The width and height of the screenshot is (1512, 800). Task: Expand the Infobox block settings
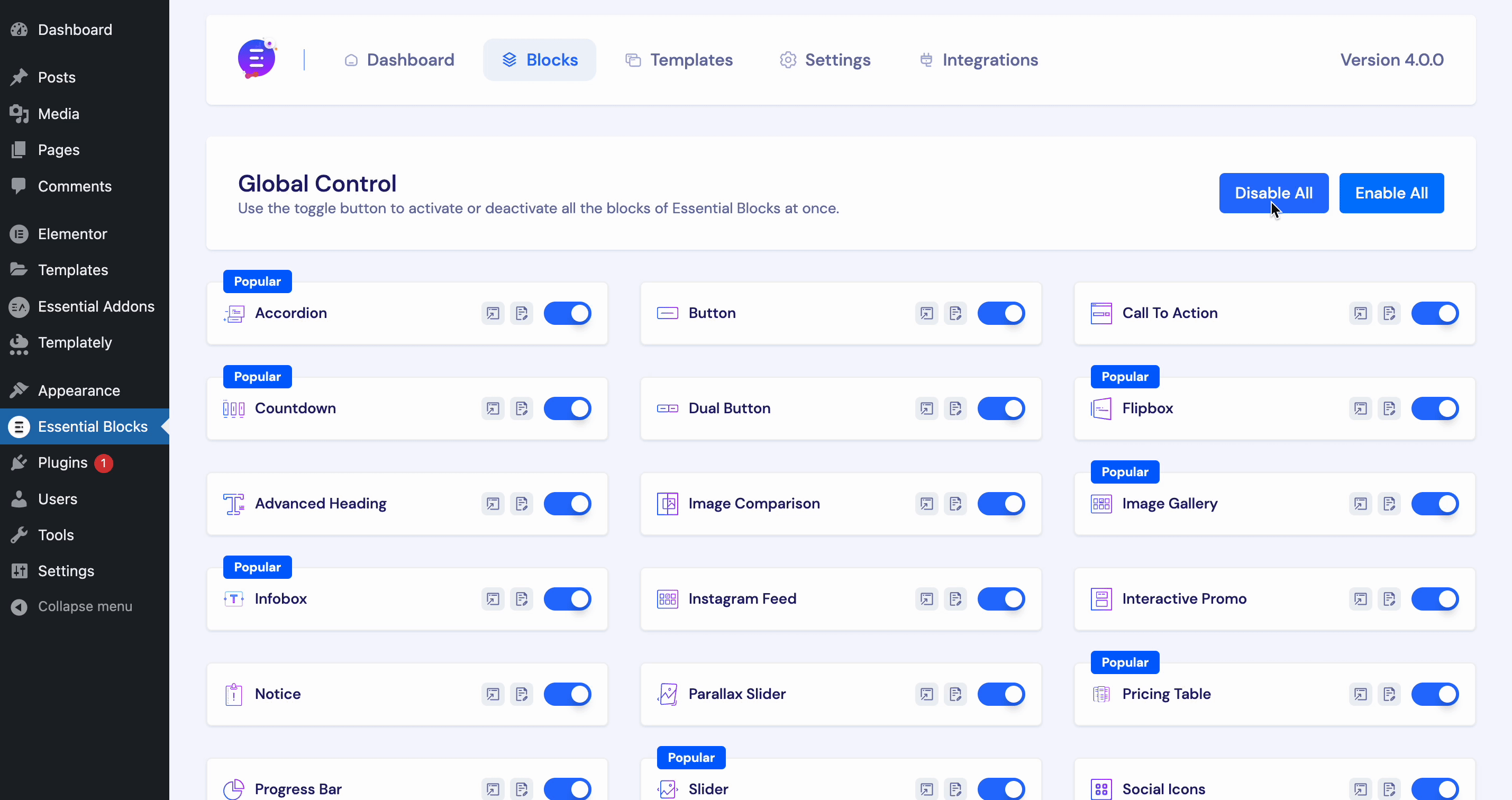pyautogui.click(x=493, y=599)
